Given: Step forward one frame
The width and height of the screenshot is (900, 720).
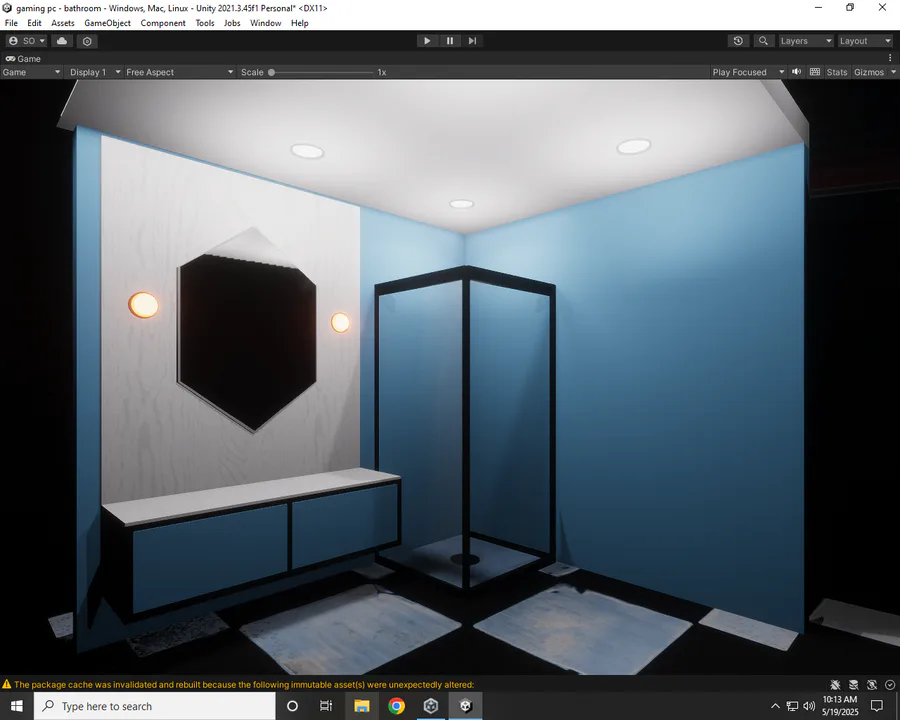Looking at the screenshot, I should 472,41.
